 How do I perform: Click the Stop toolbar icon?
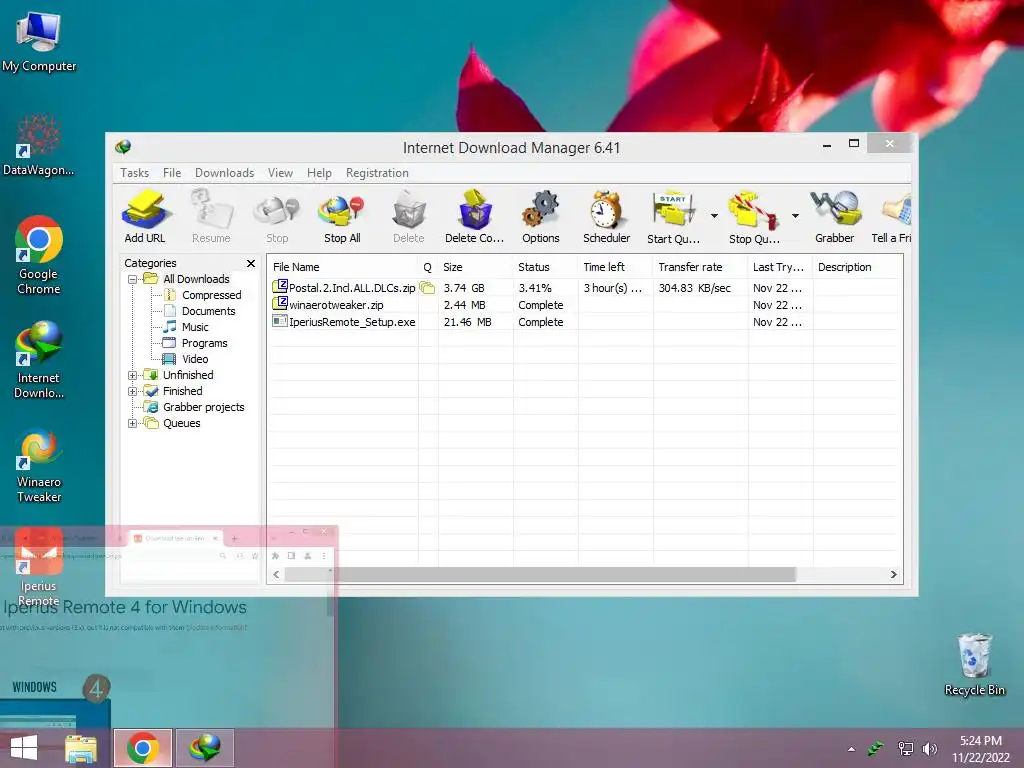277,217
